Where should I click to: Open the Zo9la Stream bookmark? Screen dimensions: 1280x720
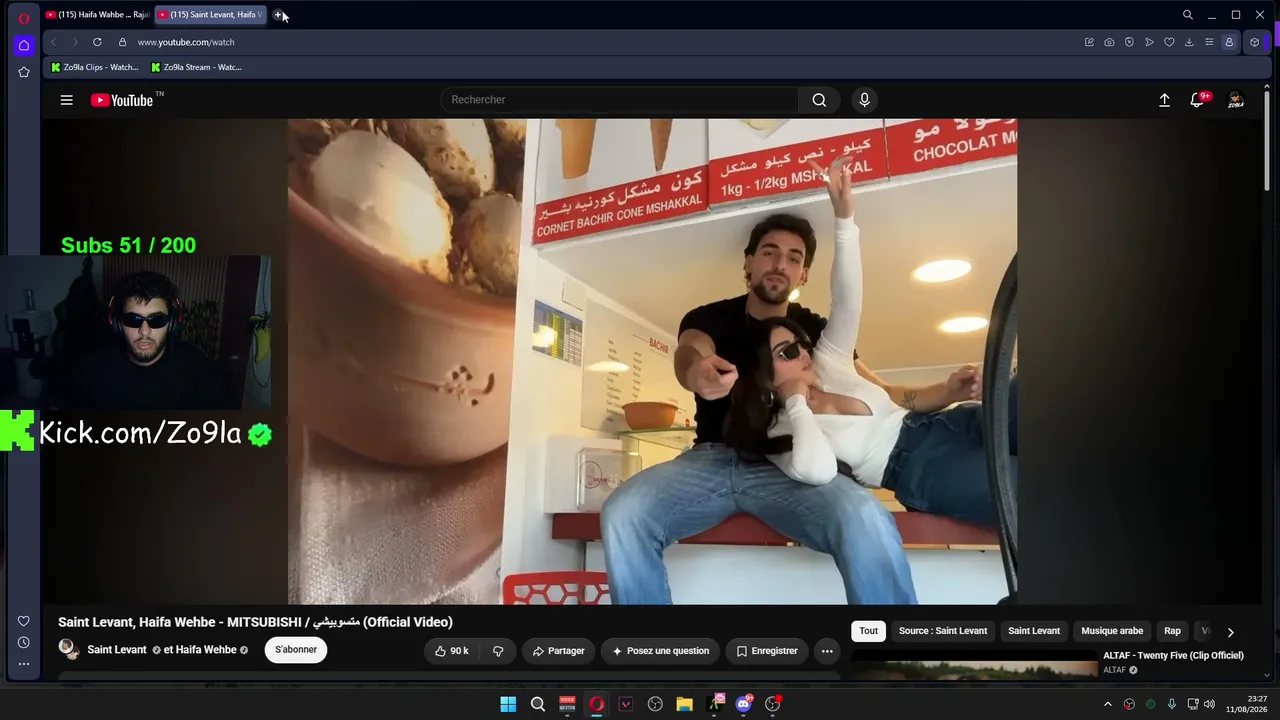(x=196, y=67)
